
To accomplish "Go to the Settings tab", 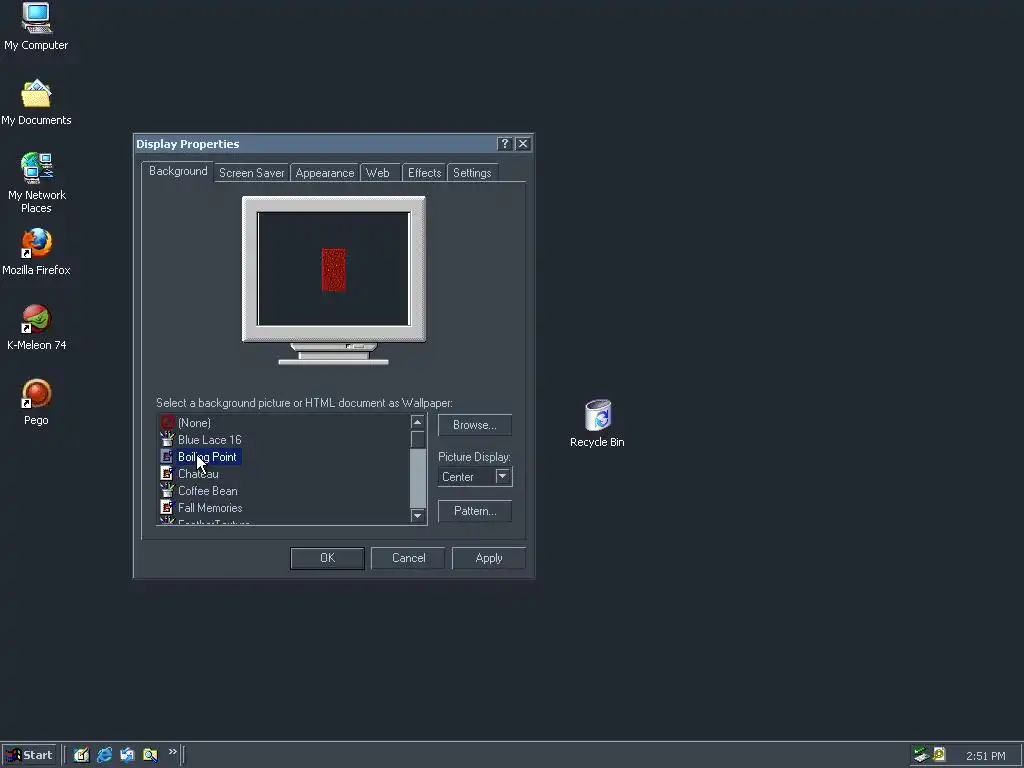I will pos(472,173).
